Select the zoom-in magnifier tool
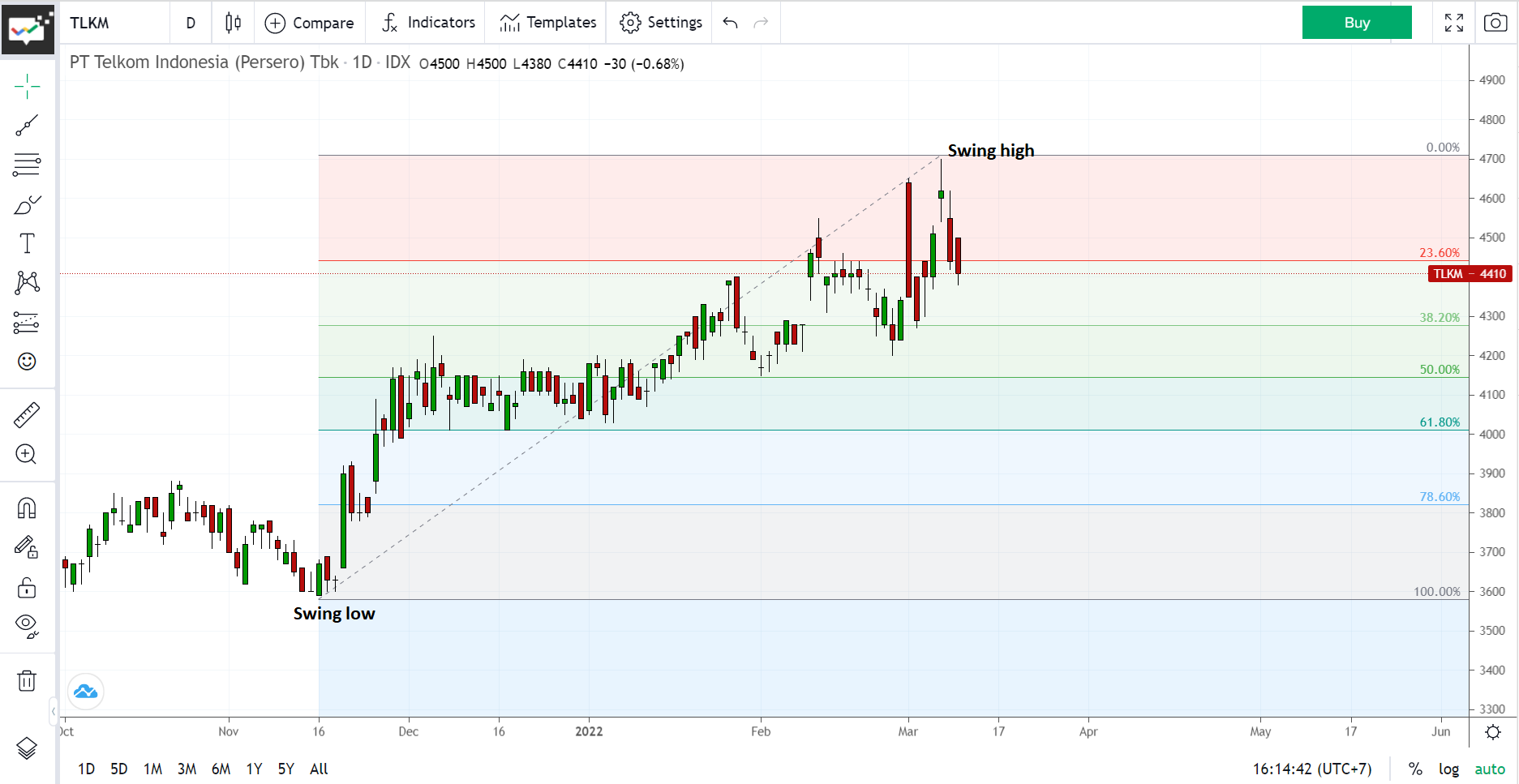The height and width of the screenshot is (784, 1519). (27, 455)
